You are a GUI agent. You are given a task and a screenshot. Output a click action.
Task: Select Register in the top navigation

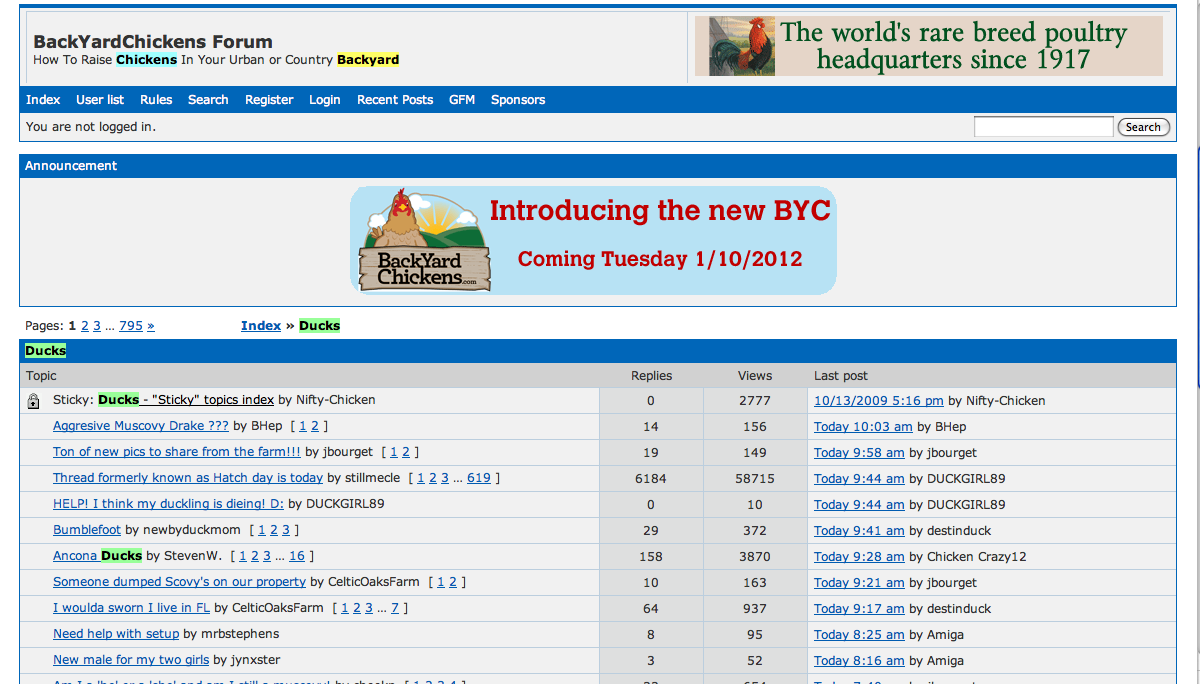(269, 100)
